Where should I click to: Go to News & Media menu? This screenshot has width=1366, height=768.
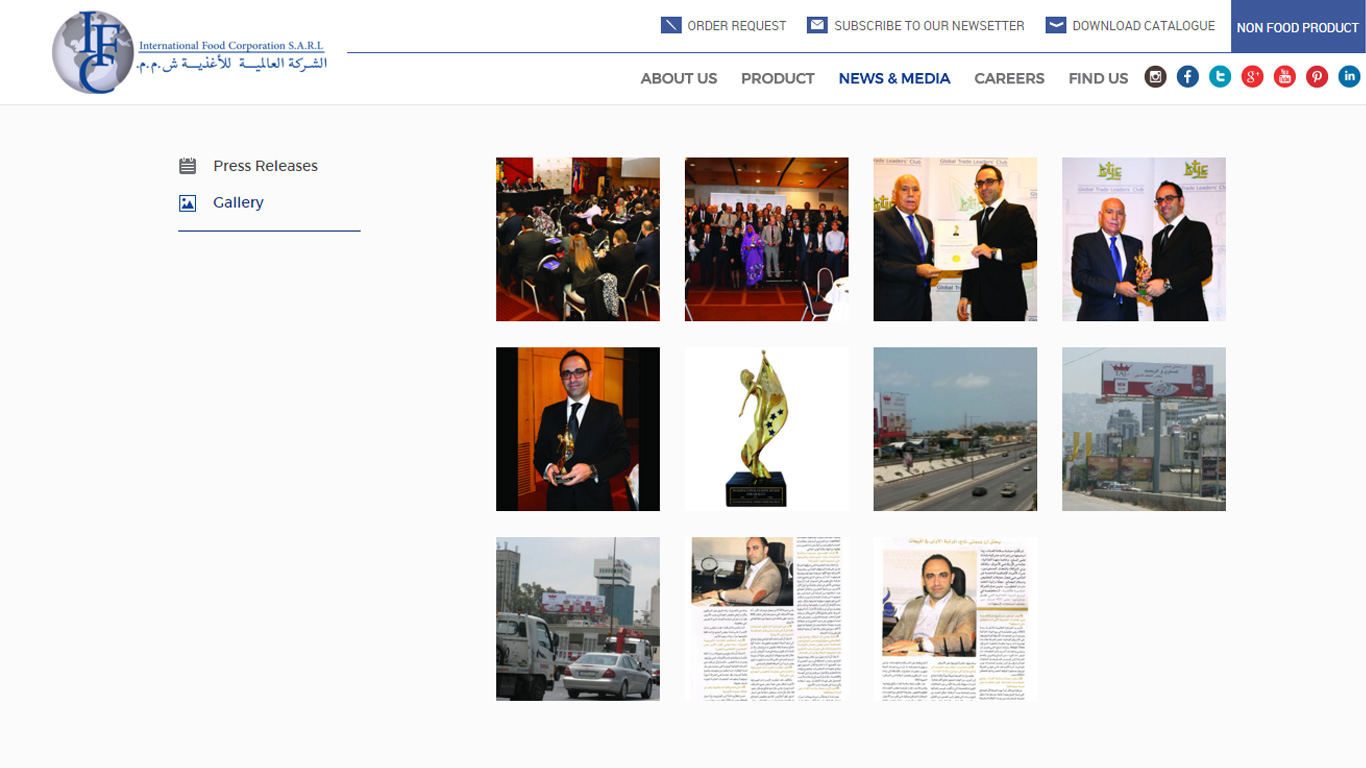coord(894,78)
